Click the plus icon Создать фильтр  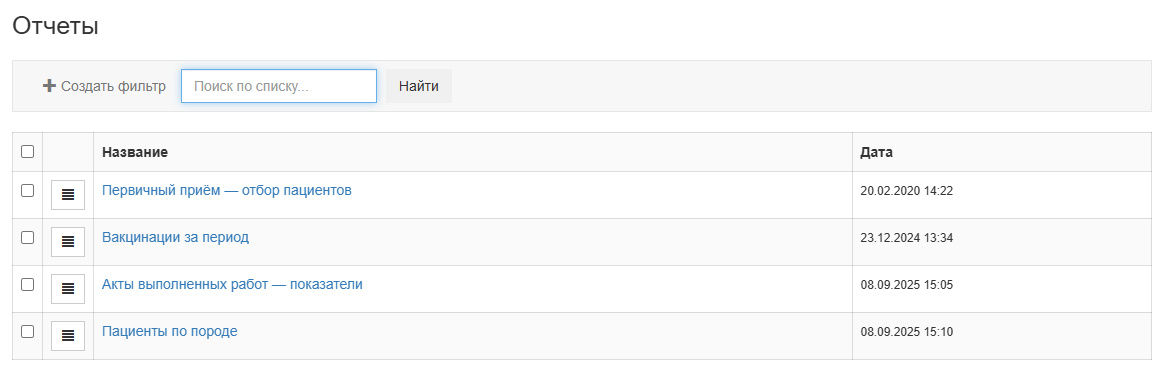pyautogui.click(x=50, y=86)
